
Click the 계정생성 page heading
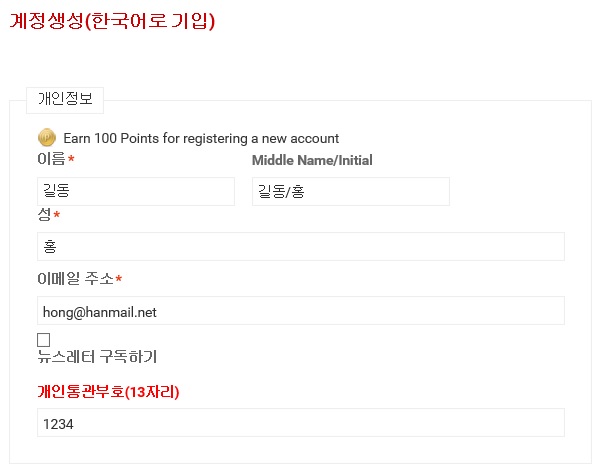tap(46, 21)
